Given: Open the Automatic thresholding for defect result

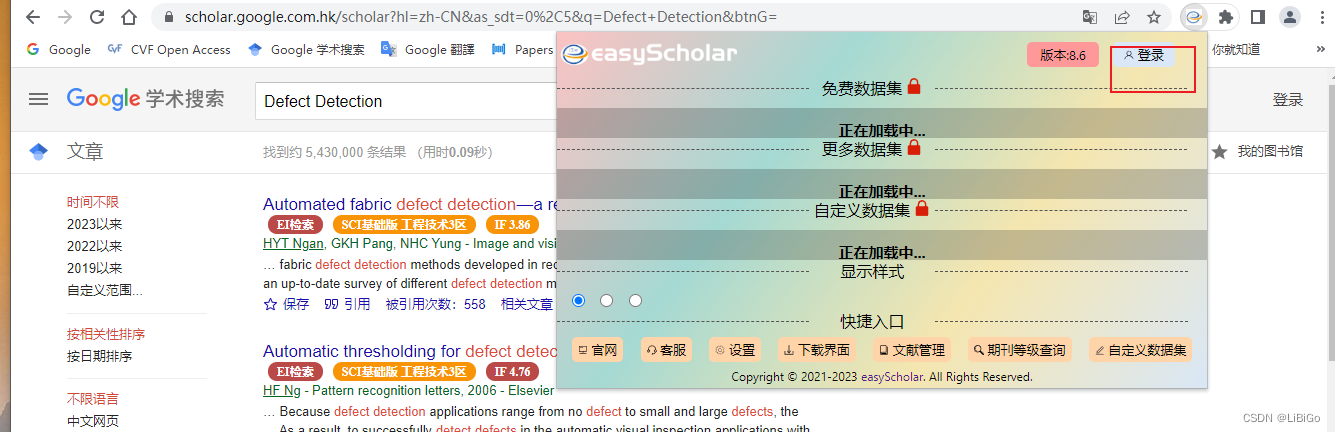Looking at the screenshot, I should [409, 351].
